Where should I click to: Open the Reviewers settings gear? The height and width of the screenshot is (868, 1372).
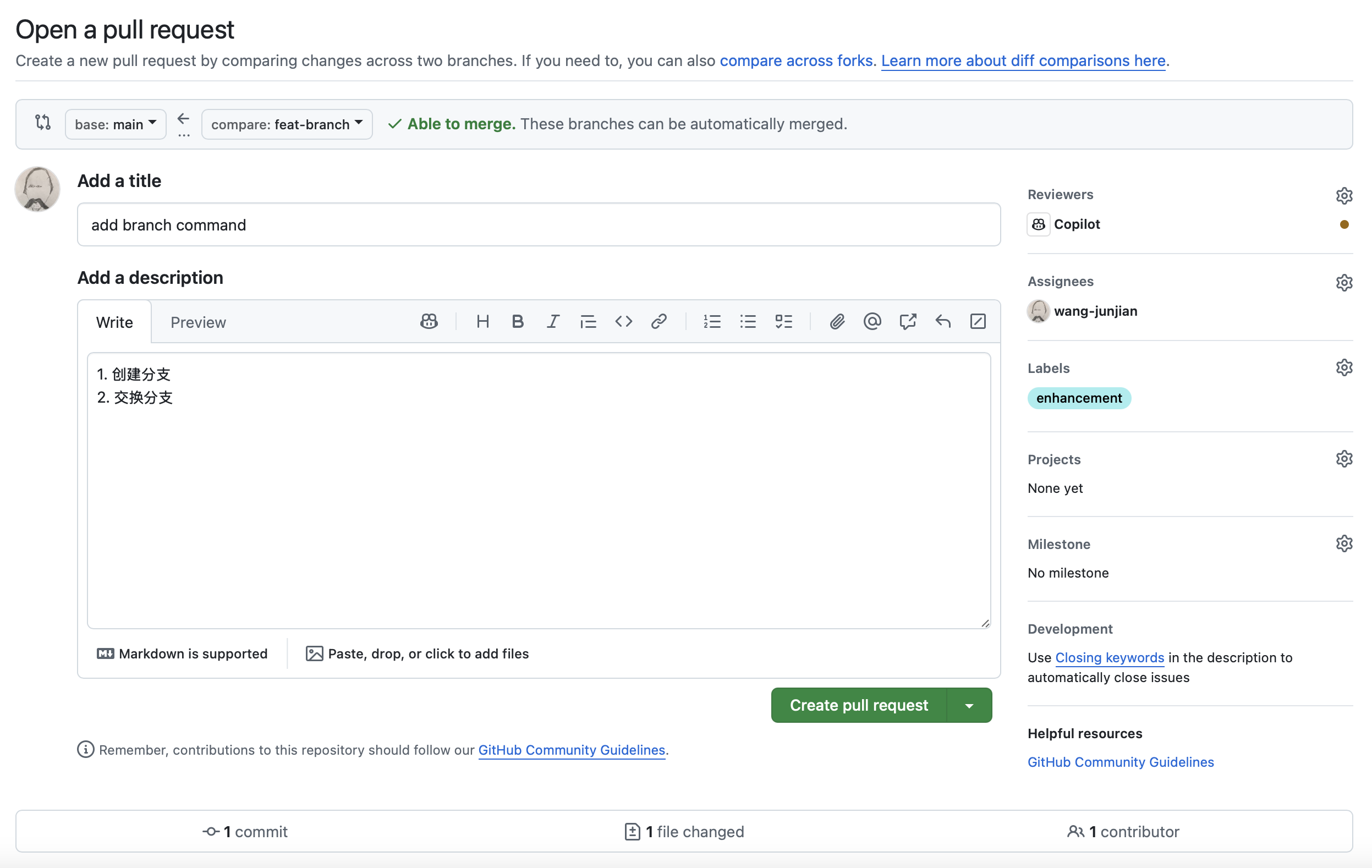tap(1343, 195)
